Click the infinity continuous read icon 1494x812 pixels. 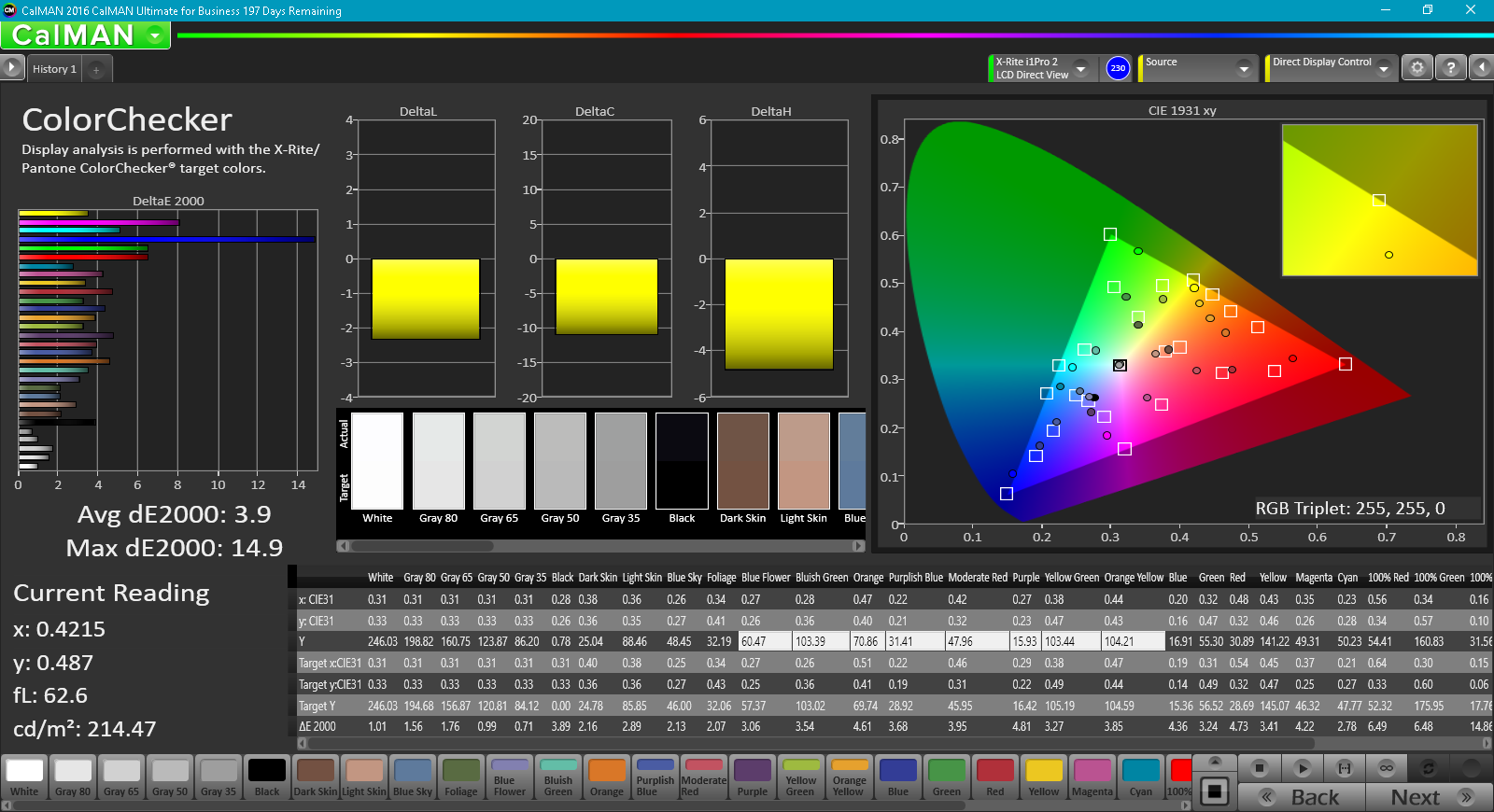1387,768
